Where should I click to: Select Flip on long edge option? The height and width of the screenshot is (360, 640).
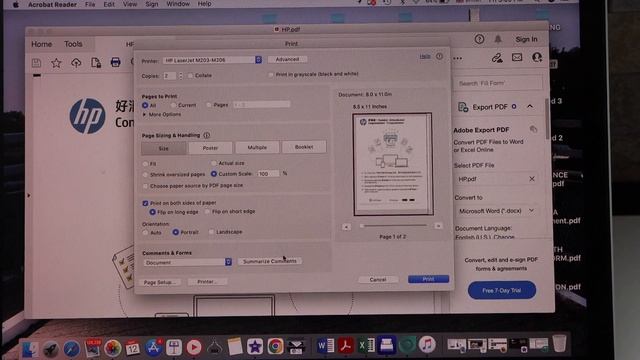click(153, 212)
